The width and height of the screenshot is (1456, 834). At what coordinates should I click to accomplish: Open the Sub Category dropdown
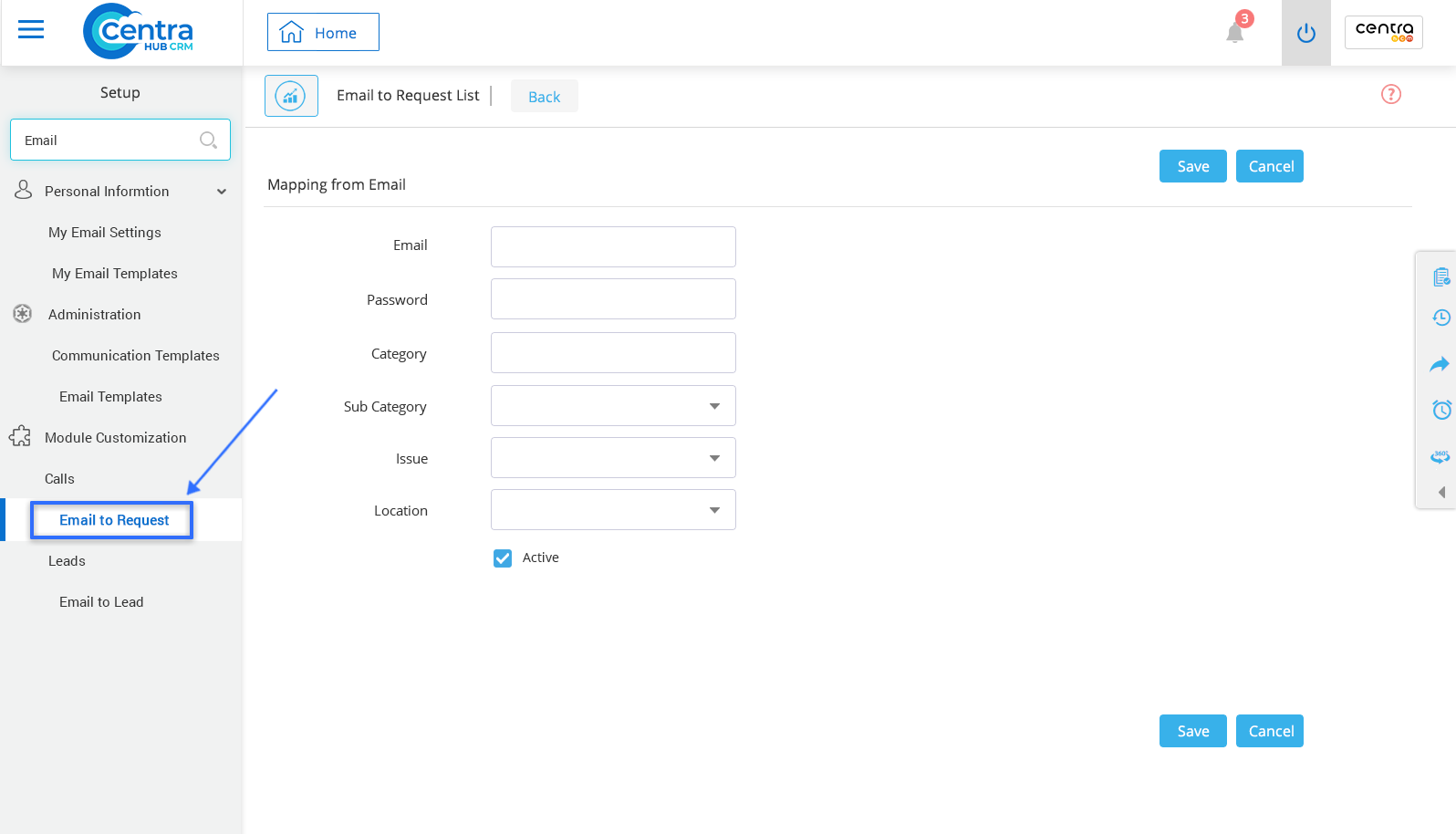(613, 406)
